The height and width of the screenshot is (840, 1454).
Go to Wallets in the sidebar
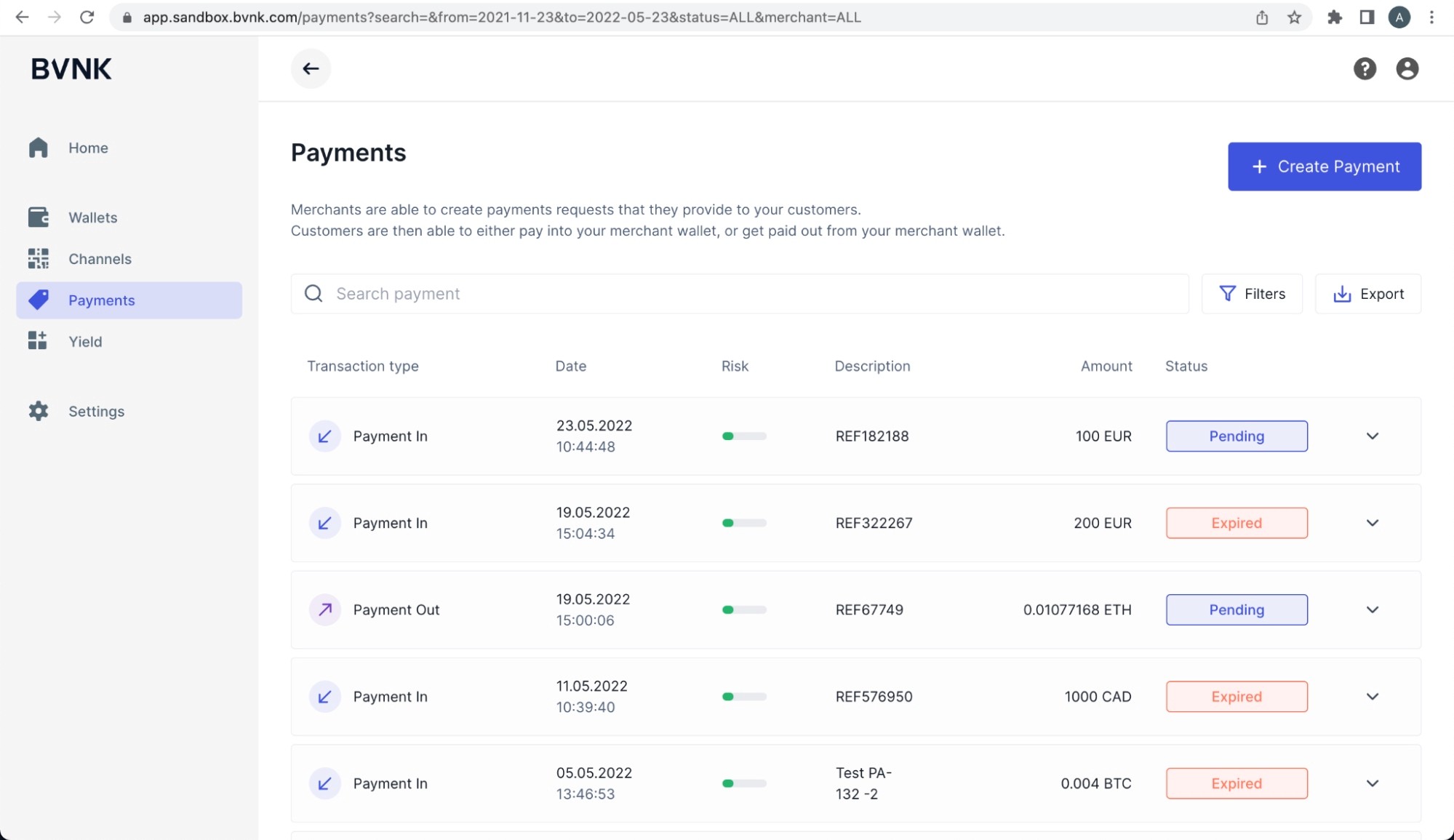(92, 217)
